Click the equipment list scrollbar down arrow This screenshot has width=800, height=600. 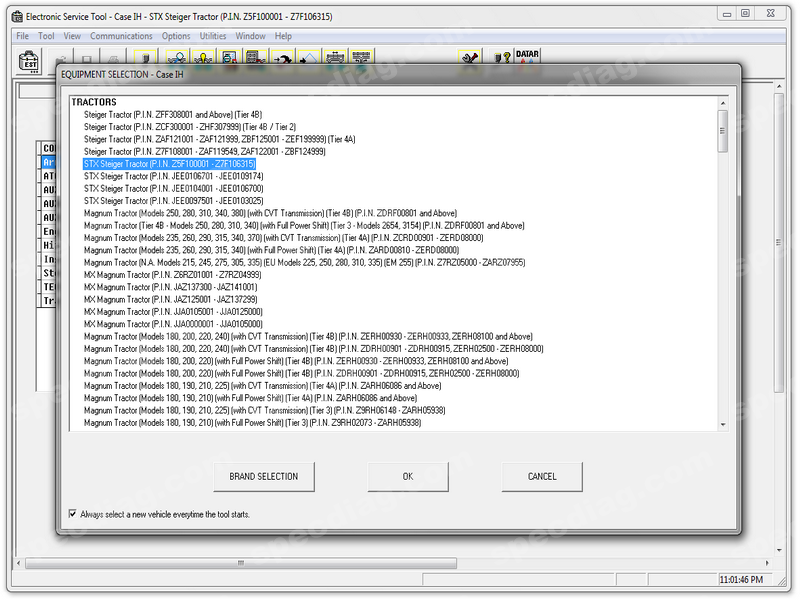723,425
